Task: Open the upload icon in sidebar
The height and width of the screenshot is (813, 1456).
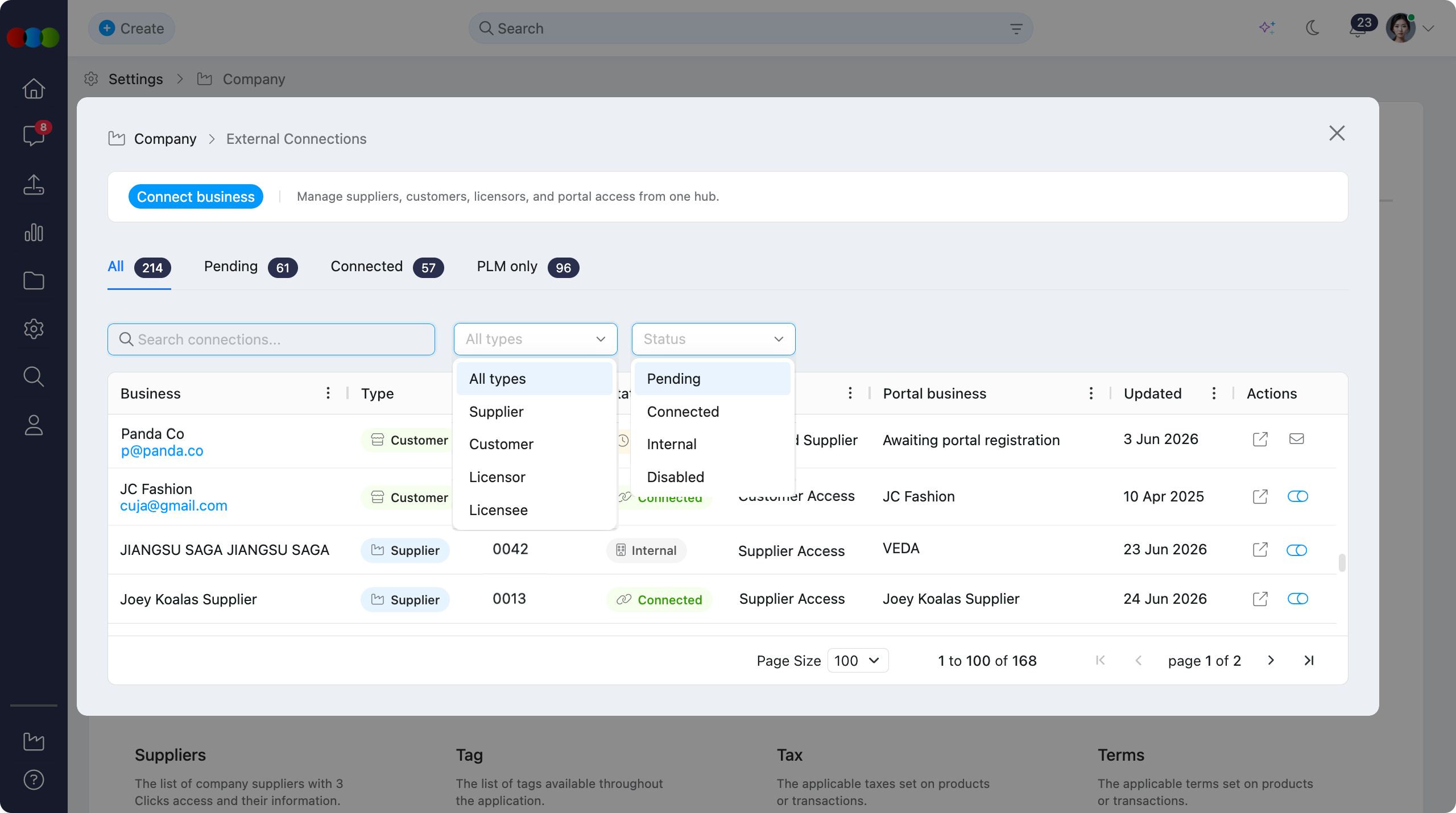Action: (x=34, y=184)
